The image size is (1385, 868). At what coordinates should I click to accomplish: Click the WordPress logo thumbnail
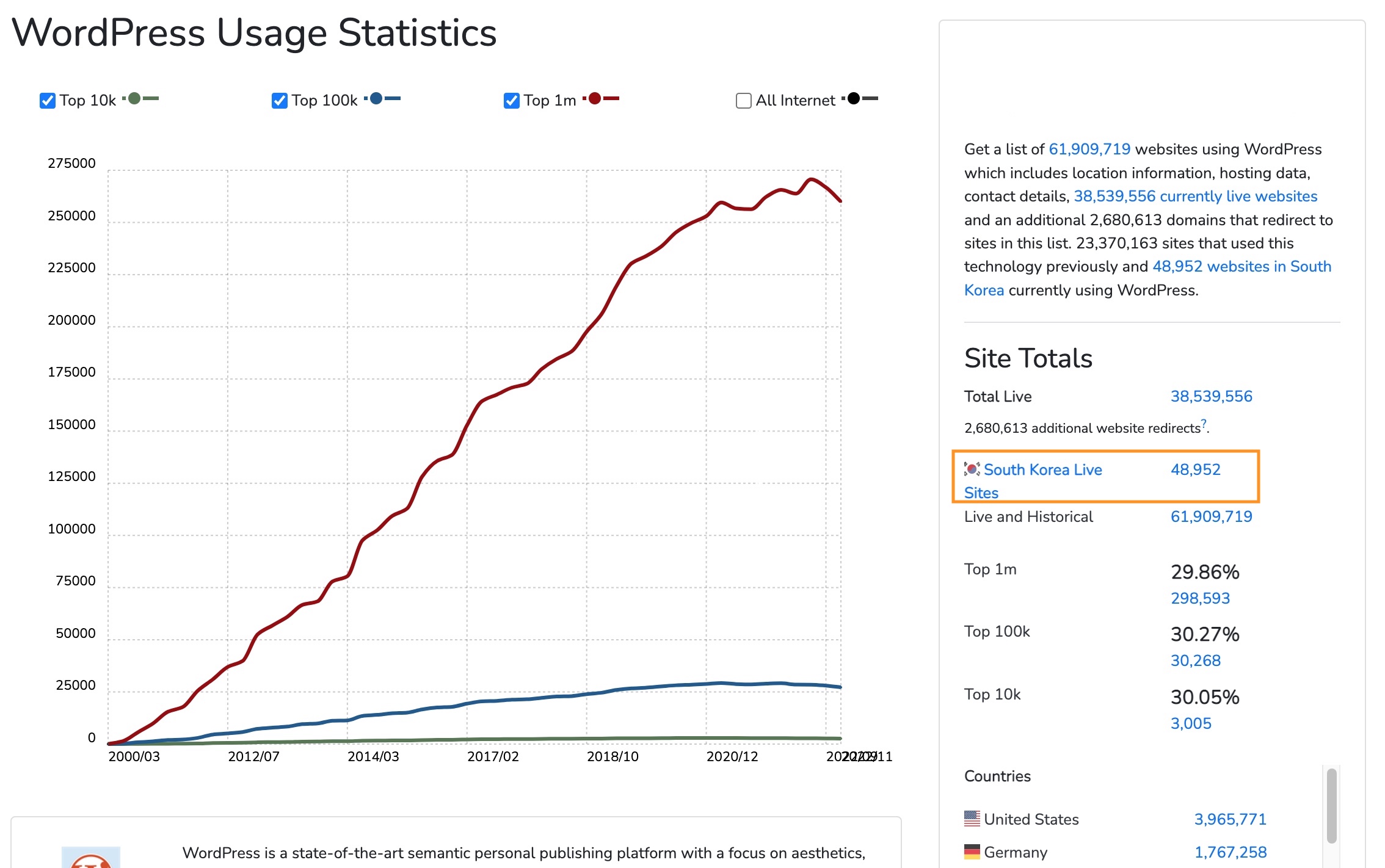[90, 858]
